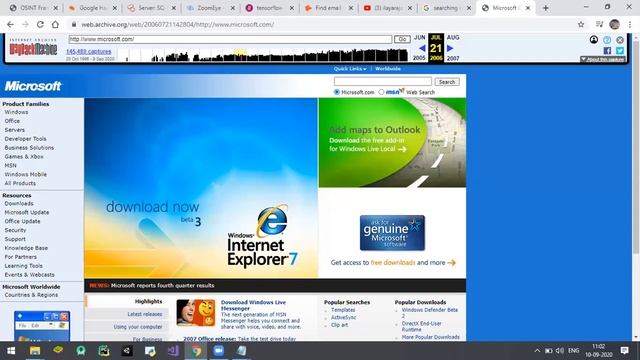640x360 pixels.
Task: Open Wayback Machine help icon
Action: [x=607, y=40]
